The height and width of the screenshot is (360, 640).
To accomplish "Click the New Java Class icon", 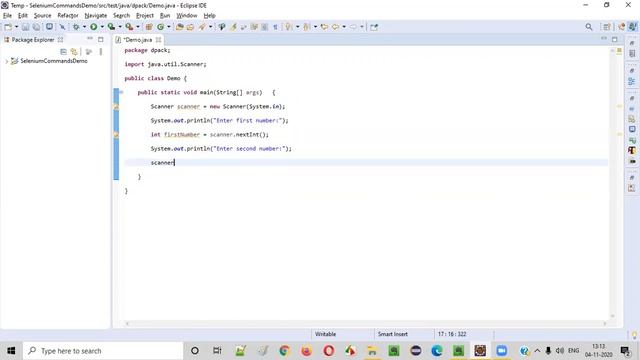I will point(160,27).
